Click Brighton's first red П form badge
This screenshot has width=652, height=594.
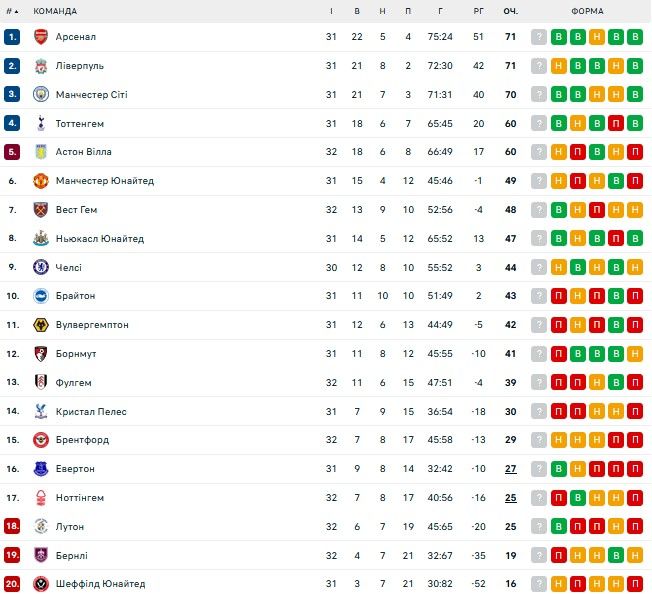coord(559,296)
